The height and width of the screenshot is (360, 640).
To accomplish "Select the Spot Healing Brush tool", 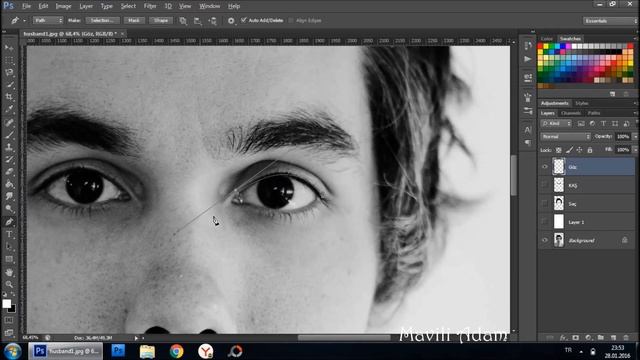I will [x=9, y=122].
